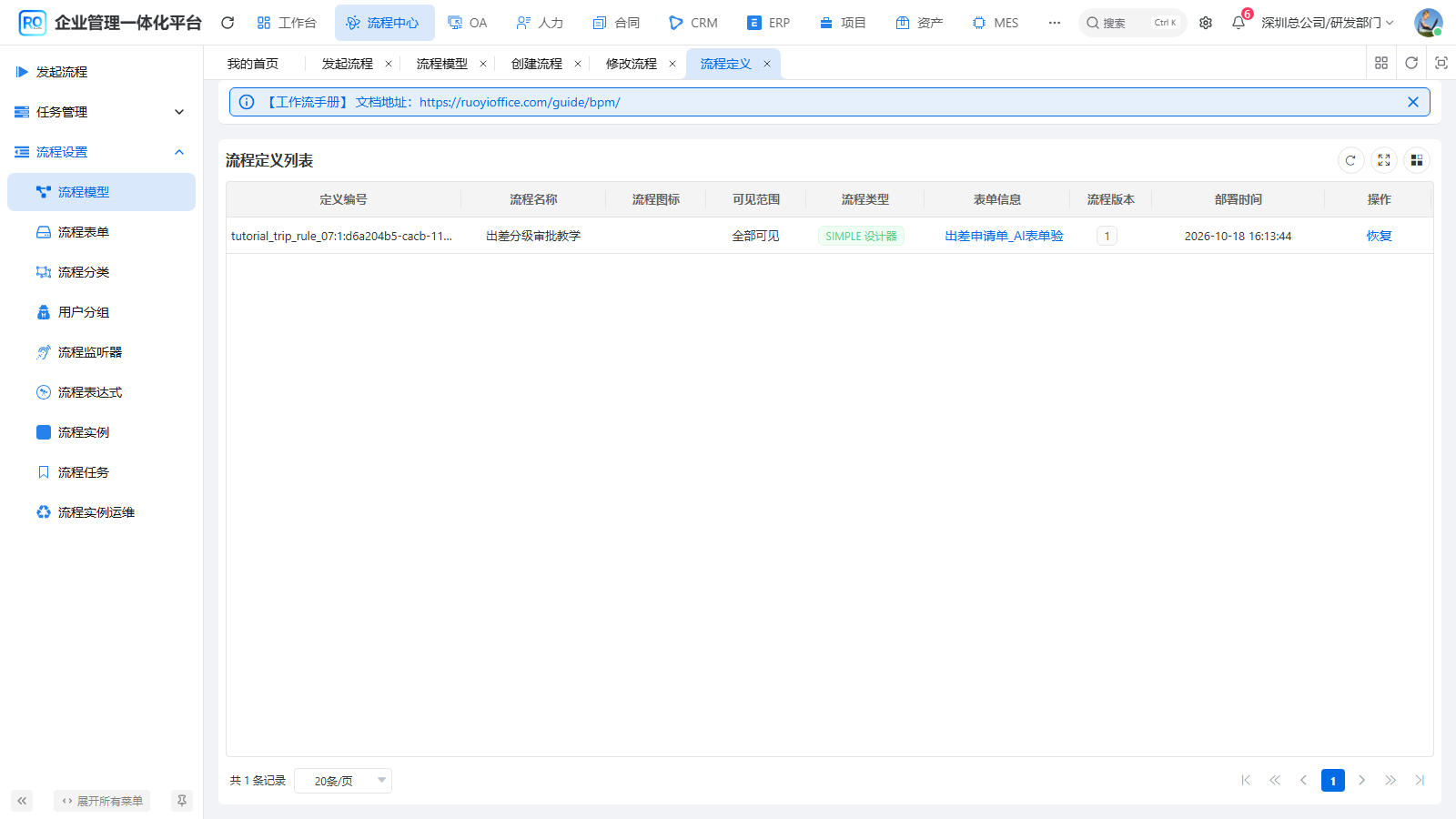
Task: Click the refresh icon beside platform title
Action: point(227,23)
